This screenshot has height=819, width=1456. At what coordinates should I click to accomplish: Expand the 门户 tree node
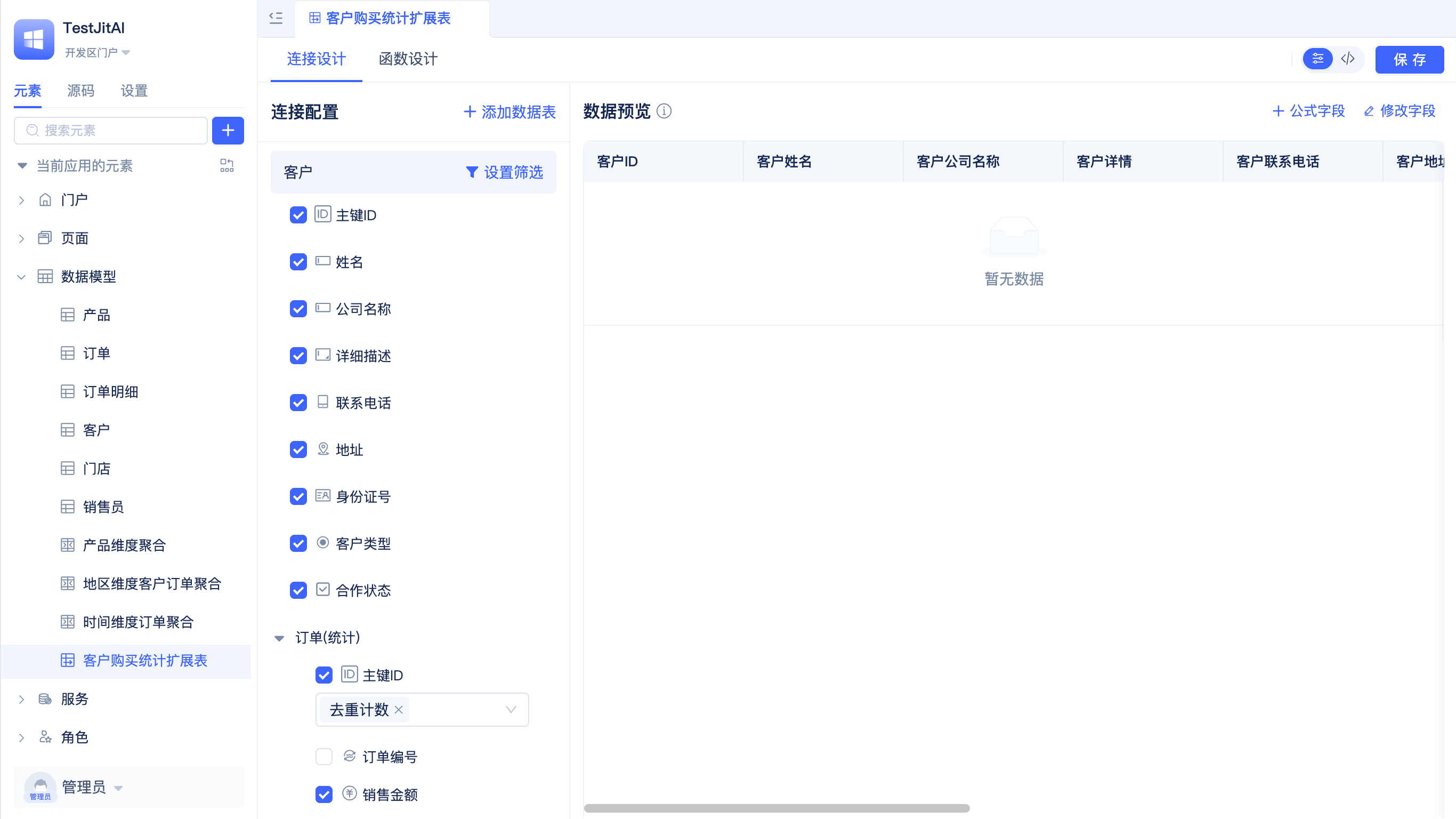pyautogui.click(x=21, y=200)
